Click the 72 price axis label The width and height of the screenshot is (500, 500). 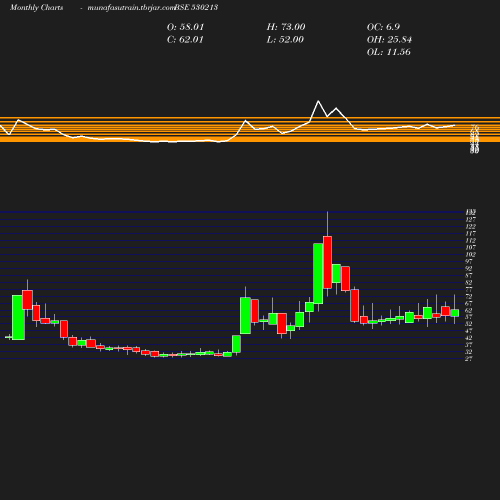[469, 296]
